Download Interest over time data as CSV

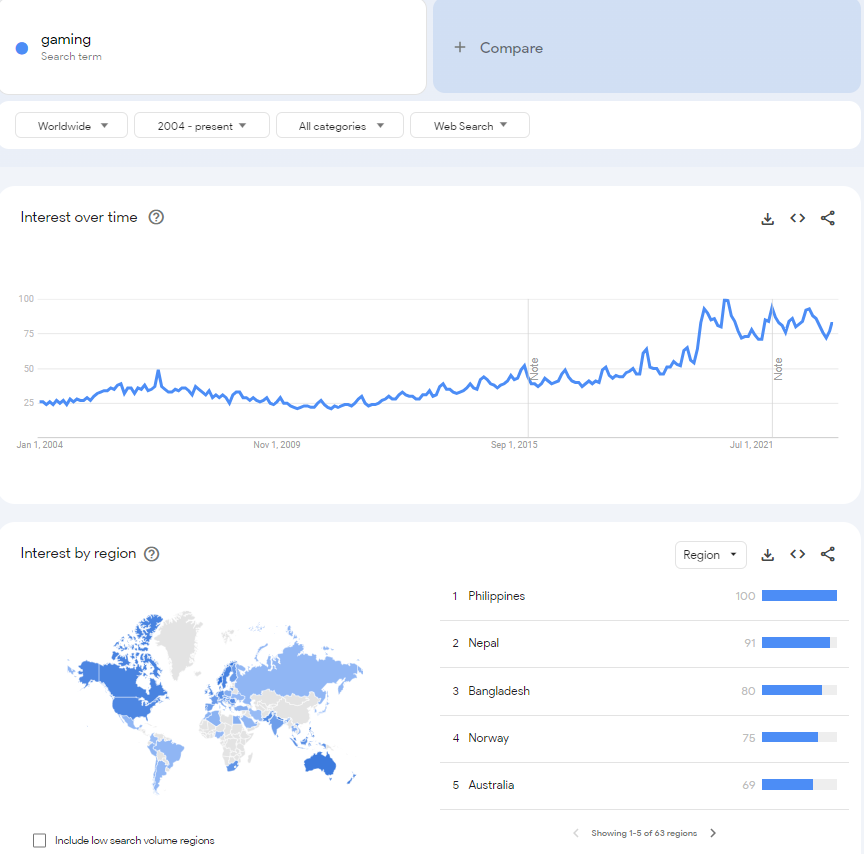pyautogui.click(x=768, y=218)
